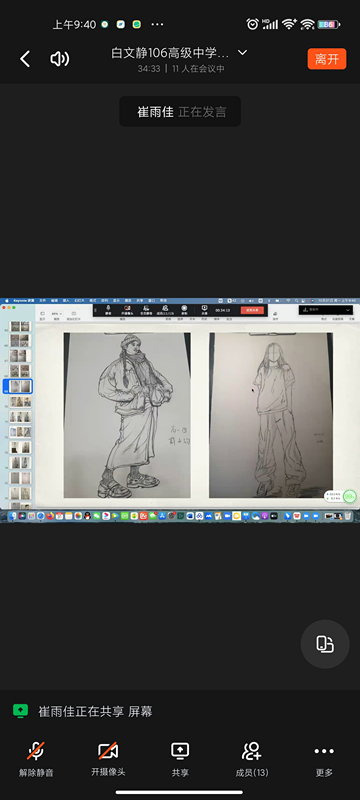Tap the shared screen left sketch drawing
The height and width of the screenshot is (800, 360).
(127, 415)
